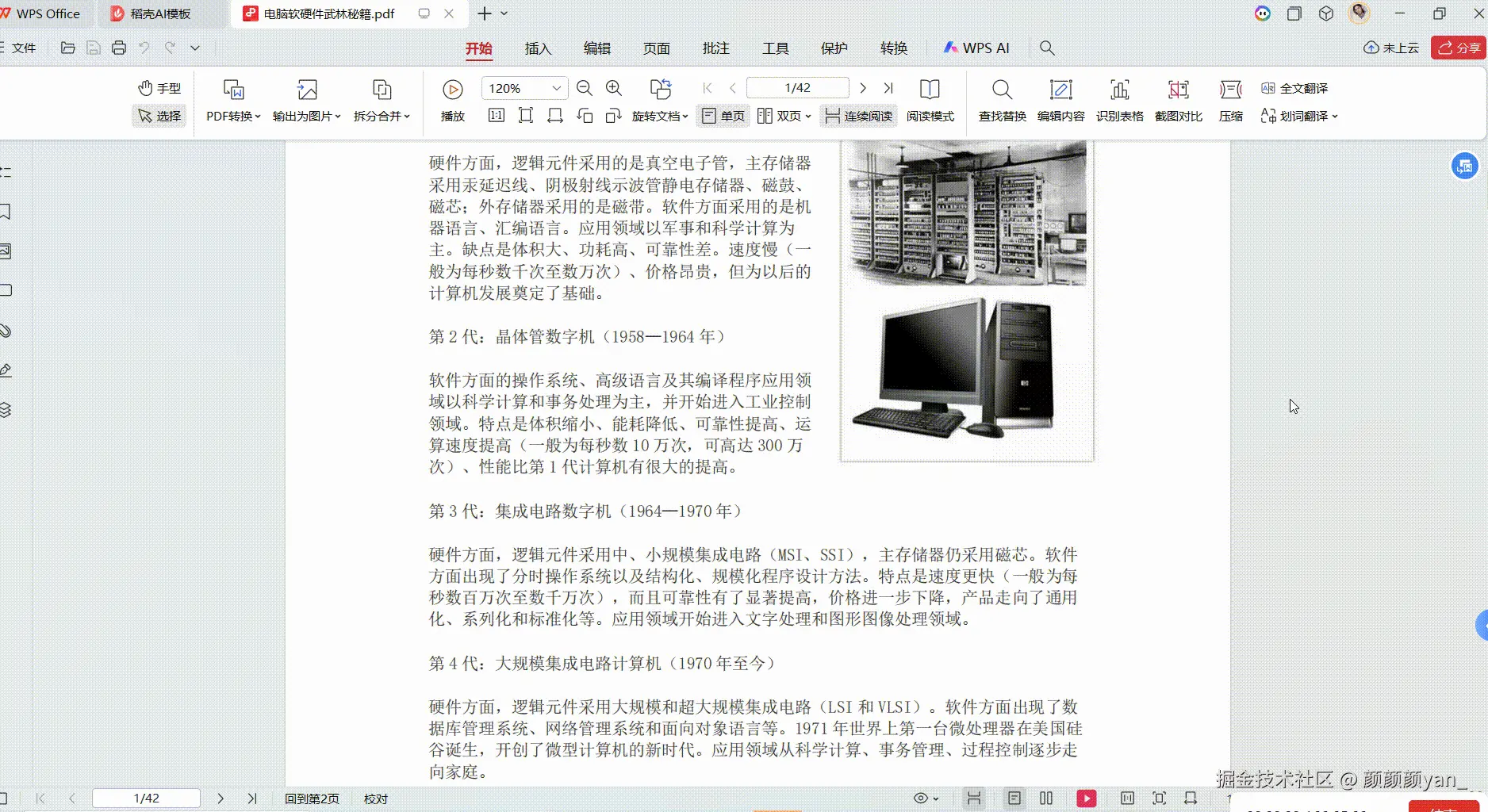The width and height of the screenshot is (1488, 812).
Task: Open Find and Replace (查找替换)
Action: (x=1002, y=101)
